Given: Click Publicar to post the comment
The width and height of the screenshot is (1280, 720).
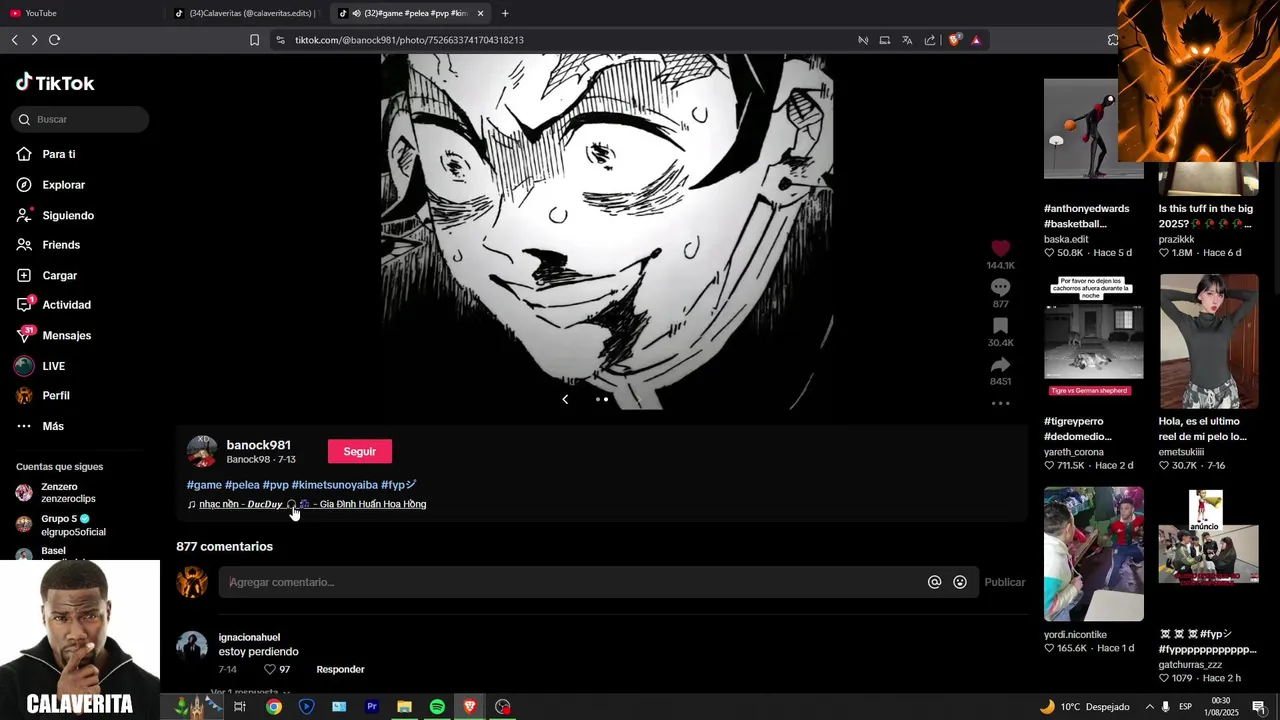Looking at the screenshot, I should (1004, 582).
